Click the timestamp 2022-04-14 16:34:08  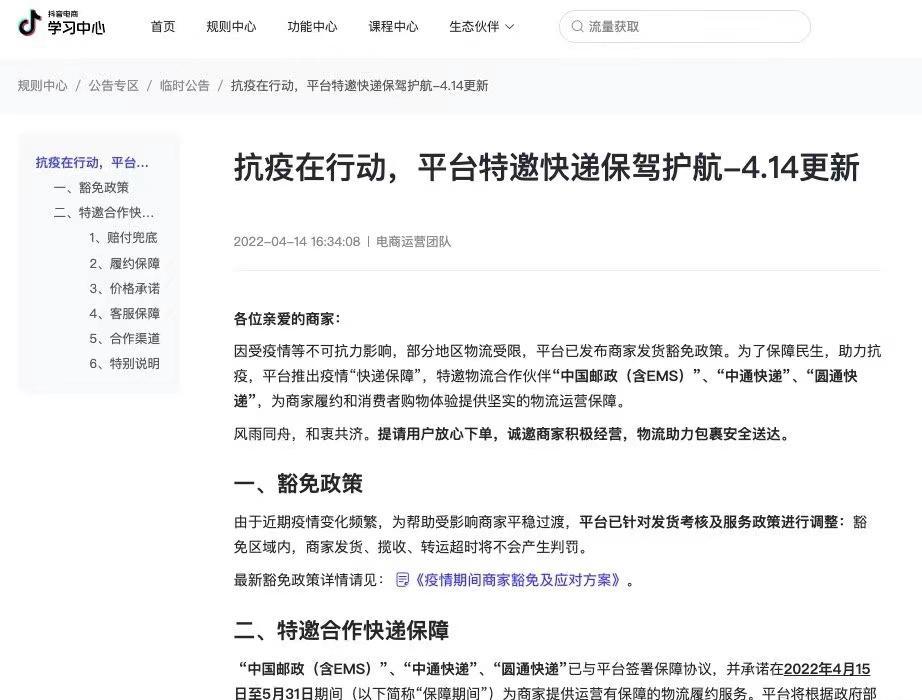tap(297, 242)
